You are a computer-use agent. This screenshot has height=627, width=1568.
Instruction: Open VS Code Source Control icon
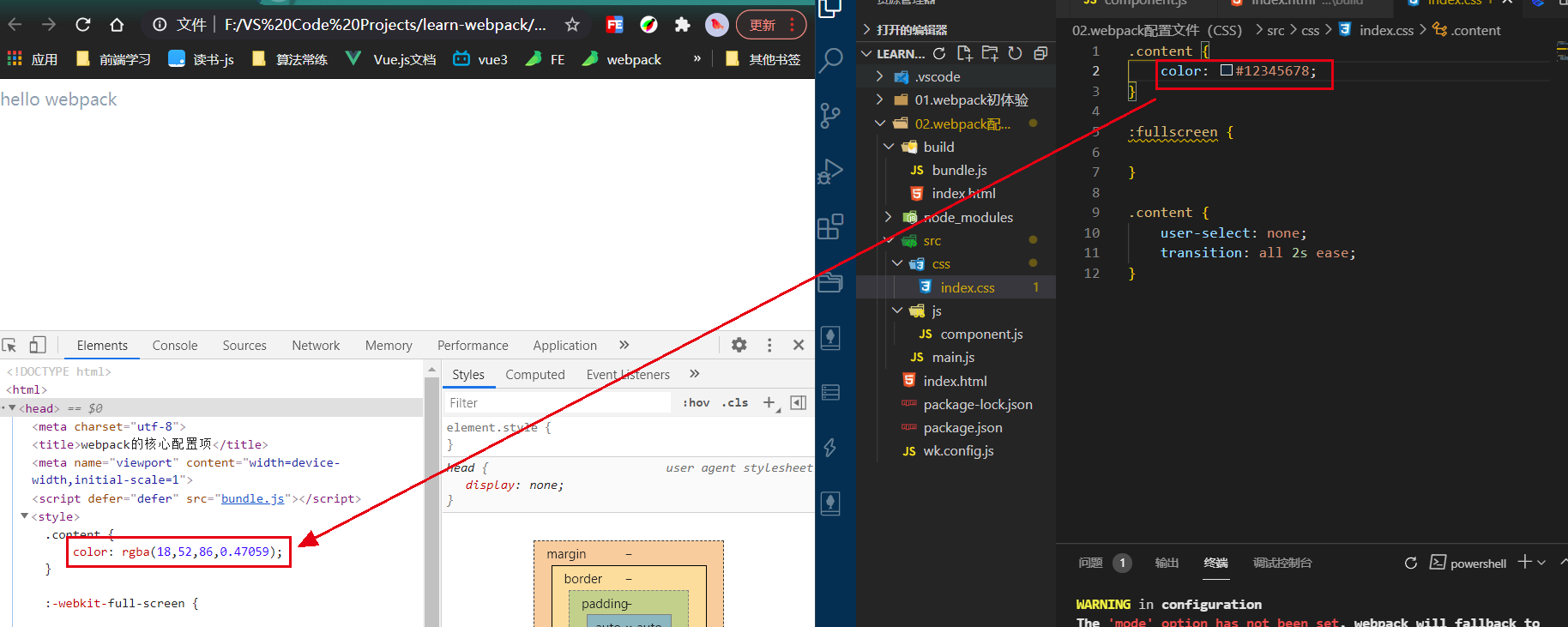[x=830, y=116]
